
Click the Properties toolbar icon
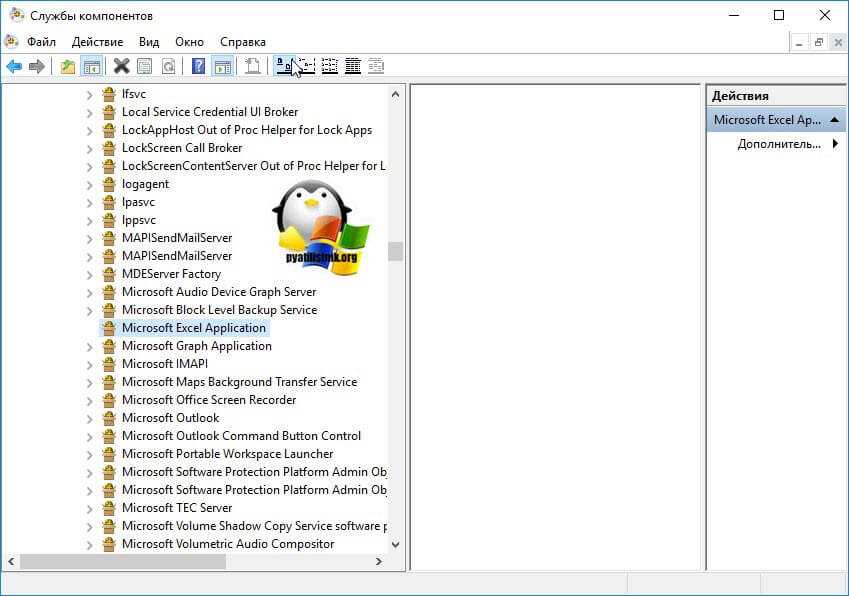click(145, 67)
